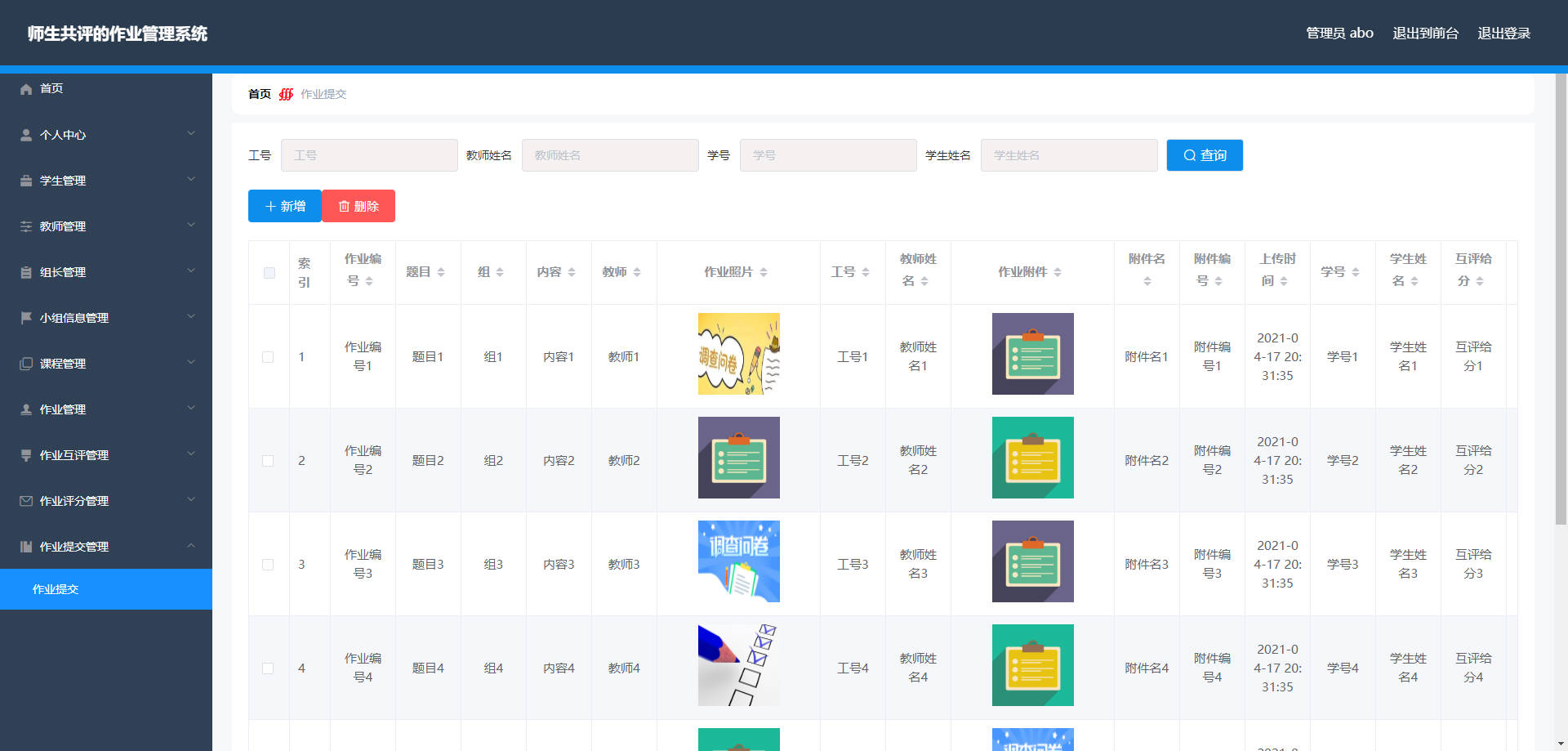Image resolution: width=1568 pixels, height=751 pixels.
Task: Click the chart icon beside 作业提交管理
Action: point(26,547)
